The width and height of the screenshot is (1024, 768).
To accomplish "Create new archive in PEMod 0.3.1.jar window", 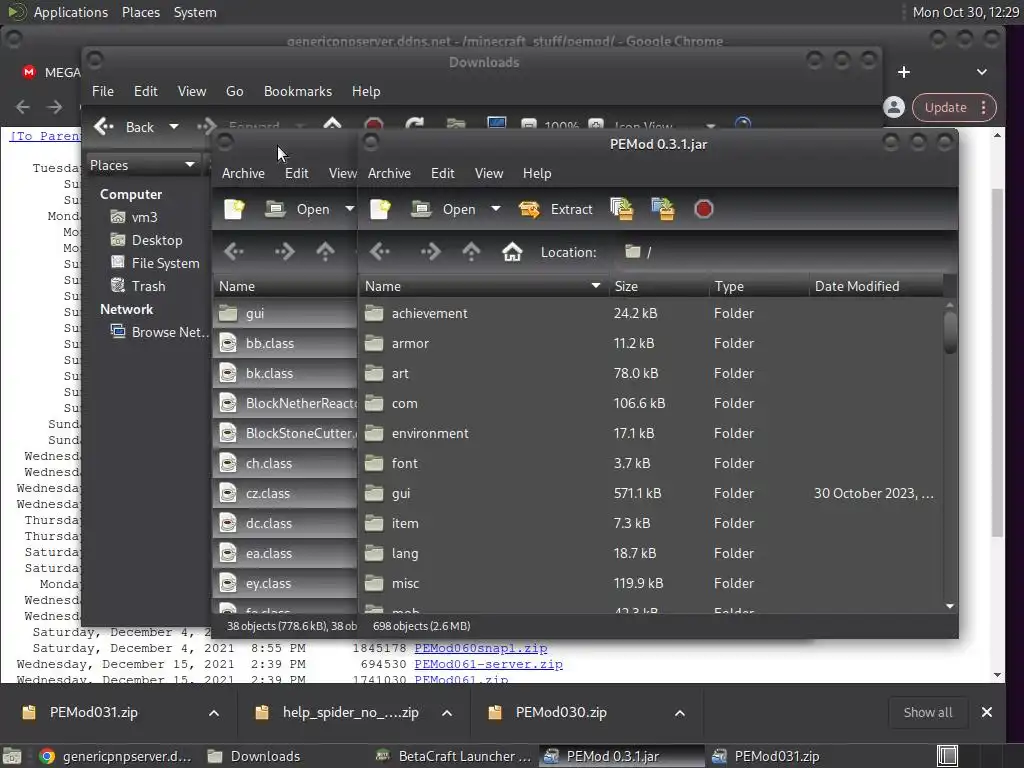I will [x=380, y=209].
